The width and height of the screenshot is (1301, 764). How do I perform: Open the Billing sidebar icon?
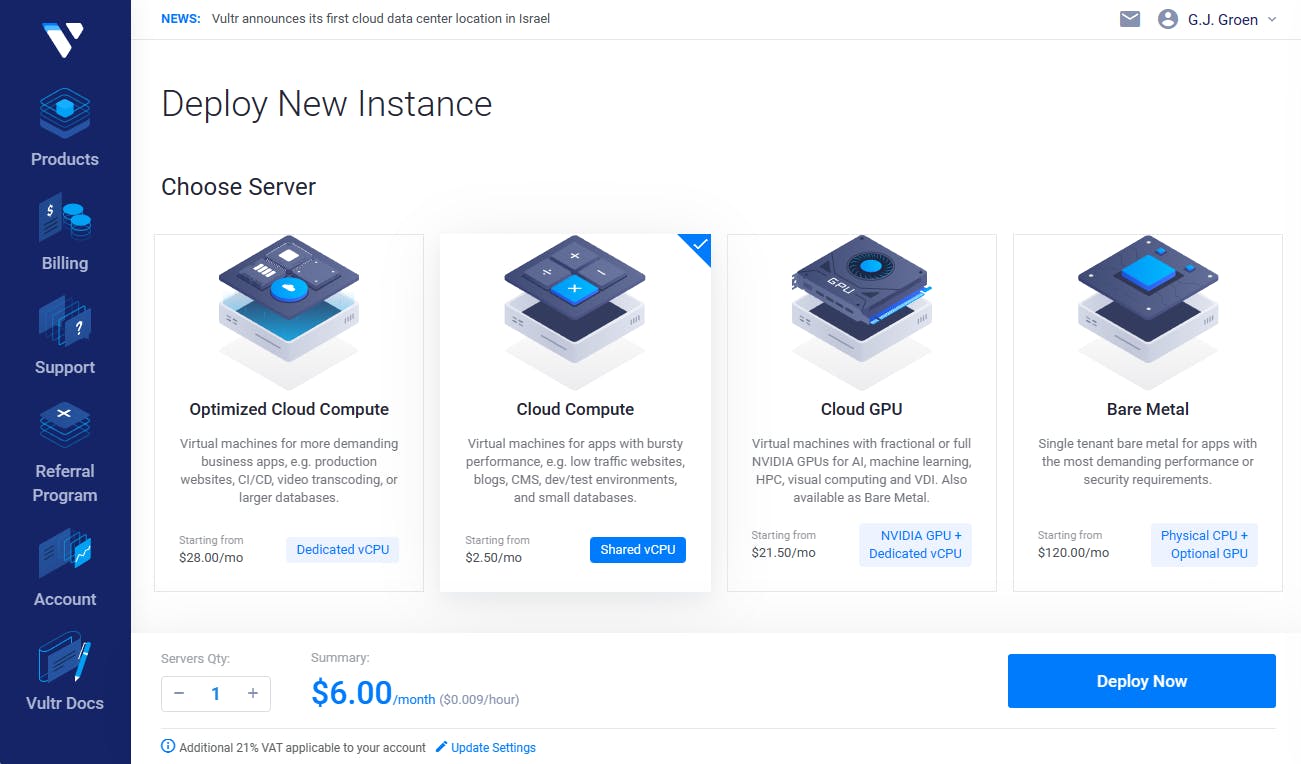(65, 218)
